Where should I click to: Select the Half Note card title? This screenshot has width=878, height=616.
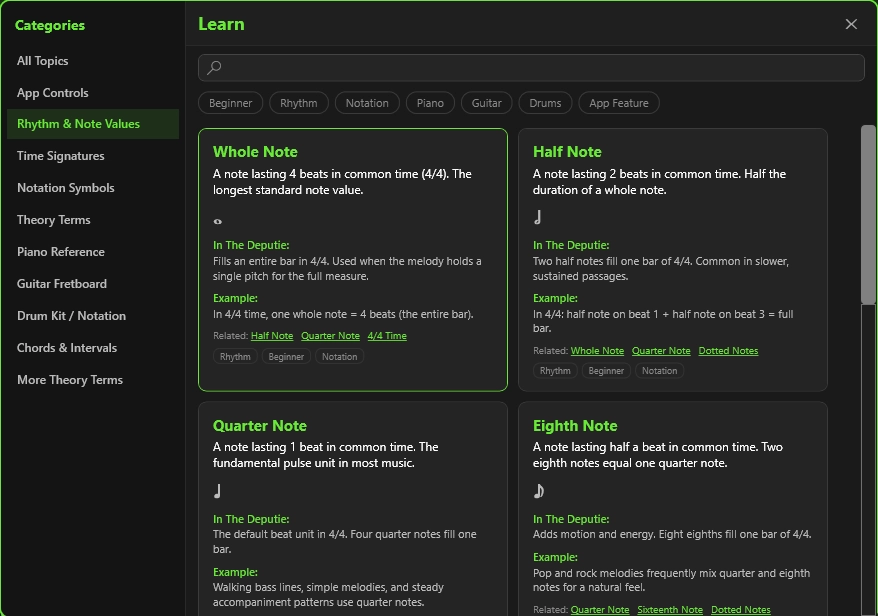tap(567, 152)
